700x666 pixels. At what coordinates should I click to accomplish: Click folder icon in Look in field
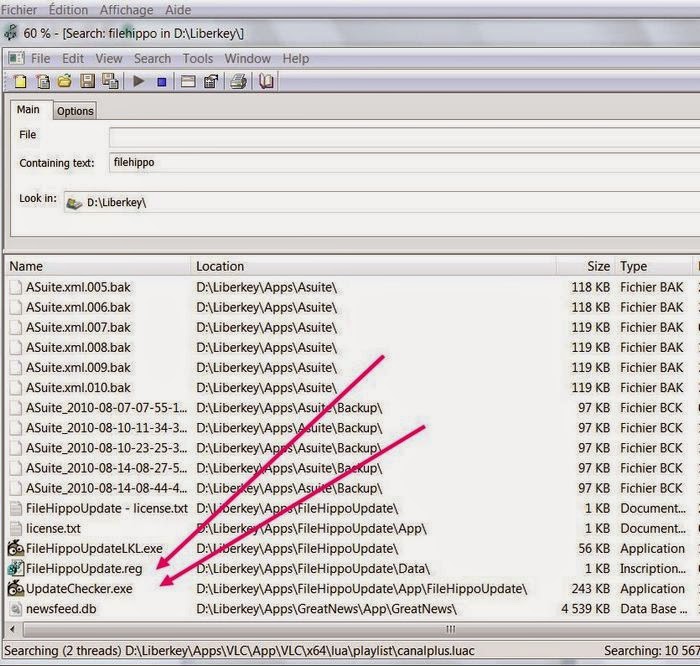[74, 203]
